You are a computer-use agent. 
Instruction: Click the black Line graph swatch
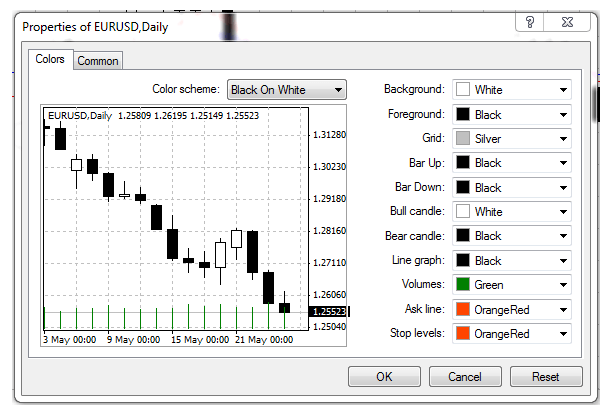pyautogui.click(x=463, y=260)
